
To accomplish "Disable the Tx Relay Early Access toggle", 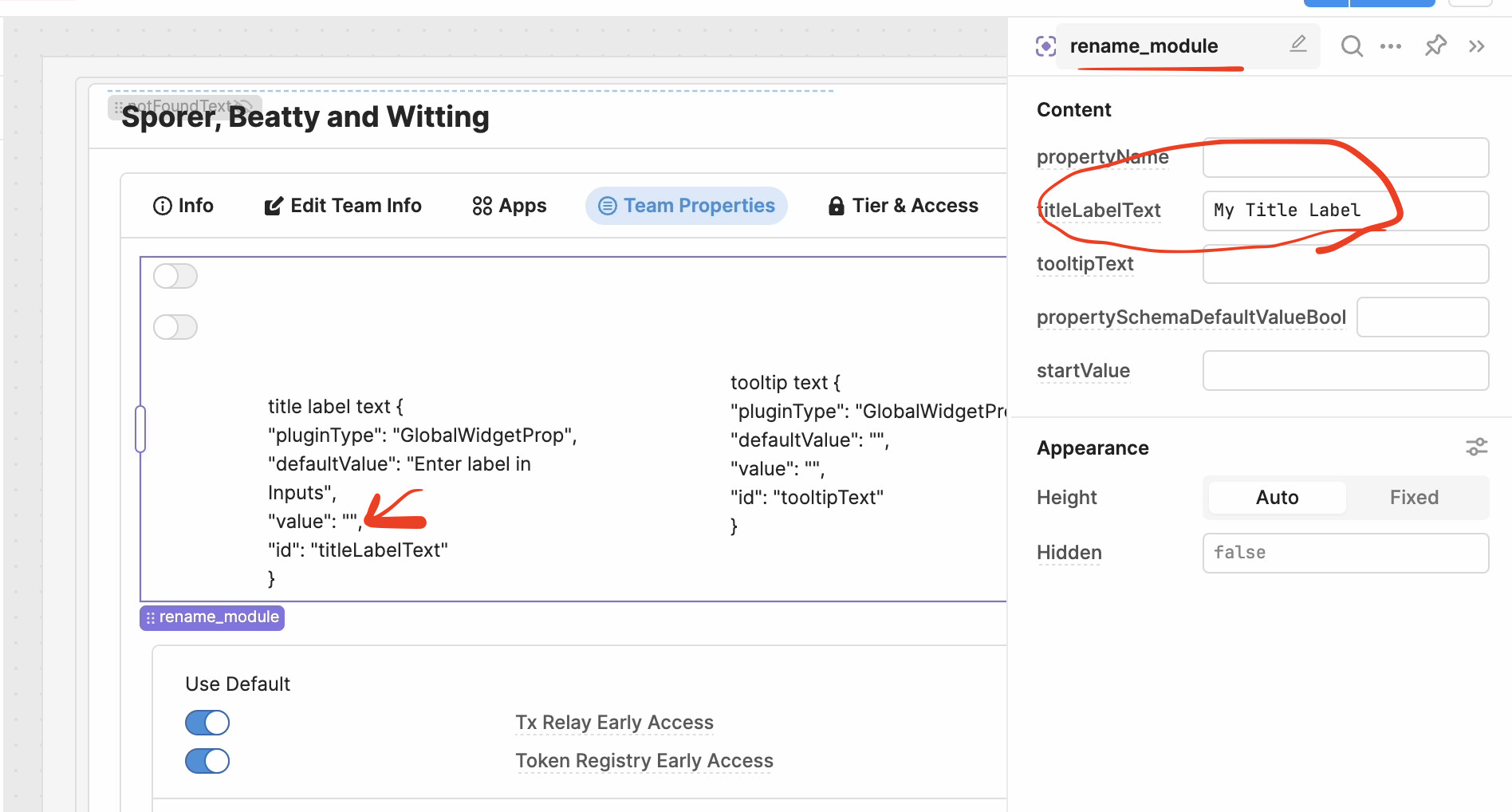I will pos(207,723).
